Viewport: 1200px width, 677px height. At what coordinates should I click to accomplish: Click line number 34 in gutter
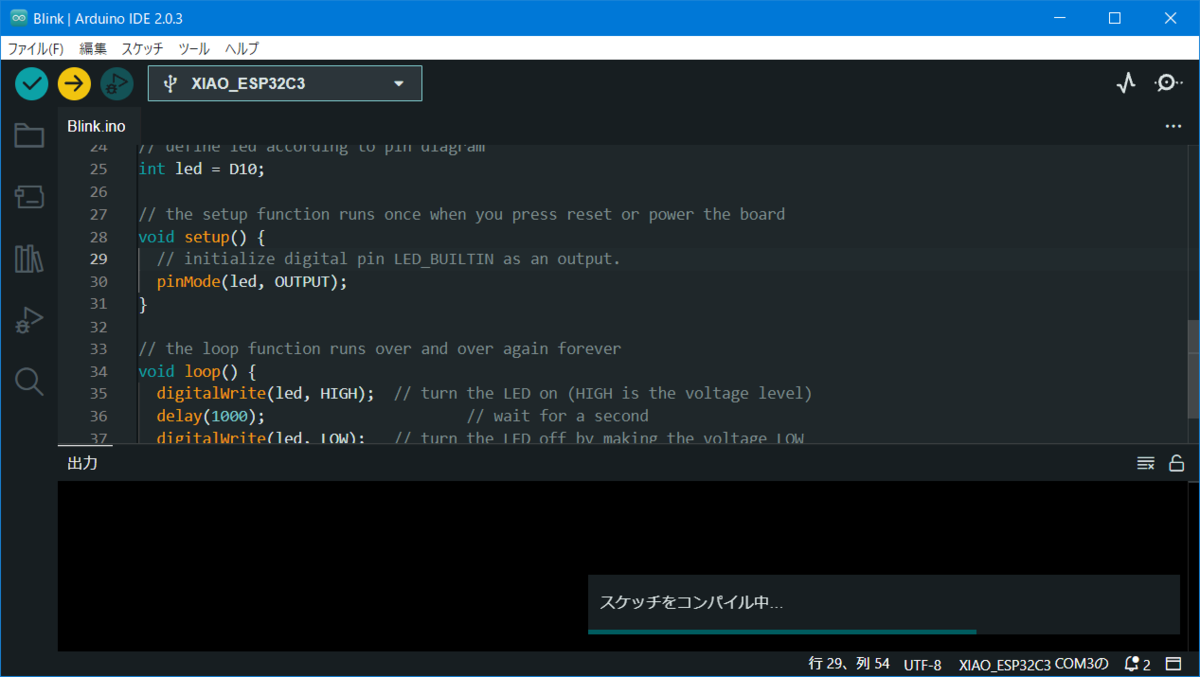[x=98, y=371]
